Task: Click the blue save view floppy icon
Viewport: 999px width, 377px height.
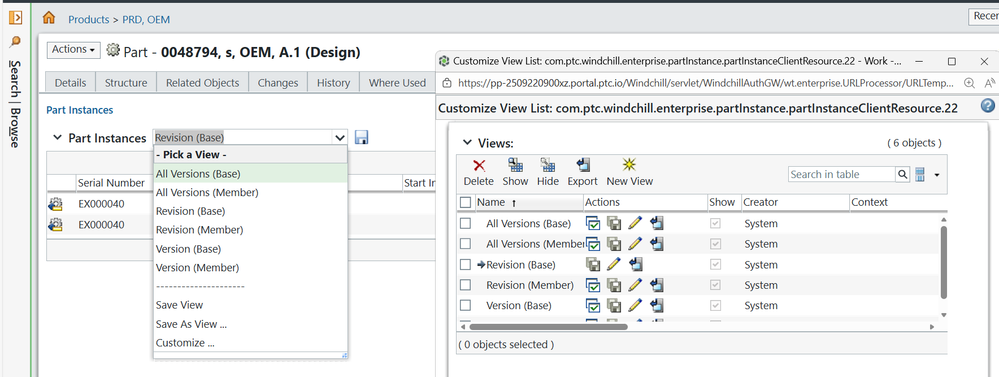Action: tap(361, 138)
